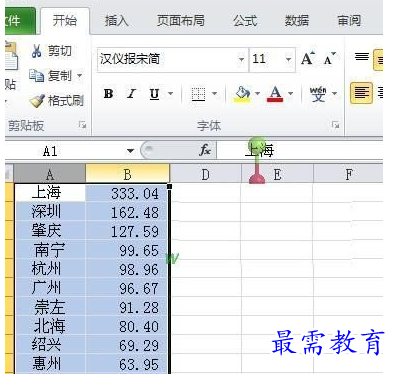Select the cell containing 崇左
Screen dimensions: 393x374
coord(50,307)
